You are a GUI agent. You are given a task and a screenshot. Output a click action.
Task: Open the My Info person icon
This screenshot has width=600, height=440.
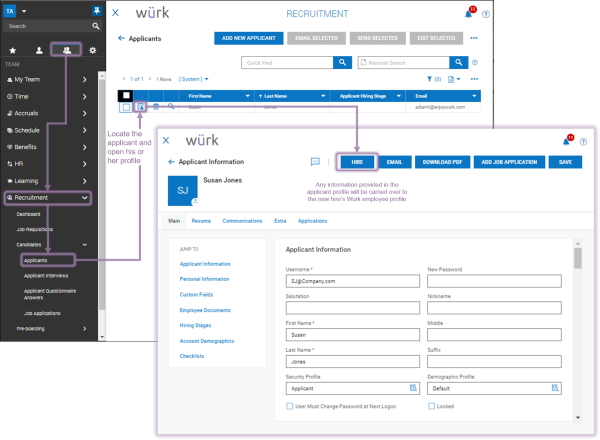(39, 51)
